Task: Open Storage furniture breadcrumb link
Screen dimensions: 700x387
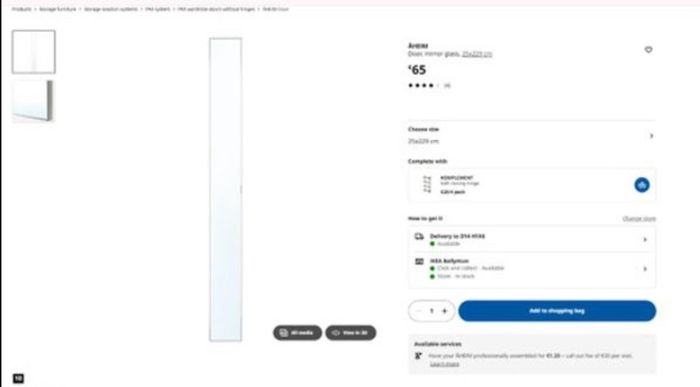Action: [58, 9]
